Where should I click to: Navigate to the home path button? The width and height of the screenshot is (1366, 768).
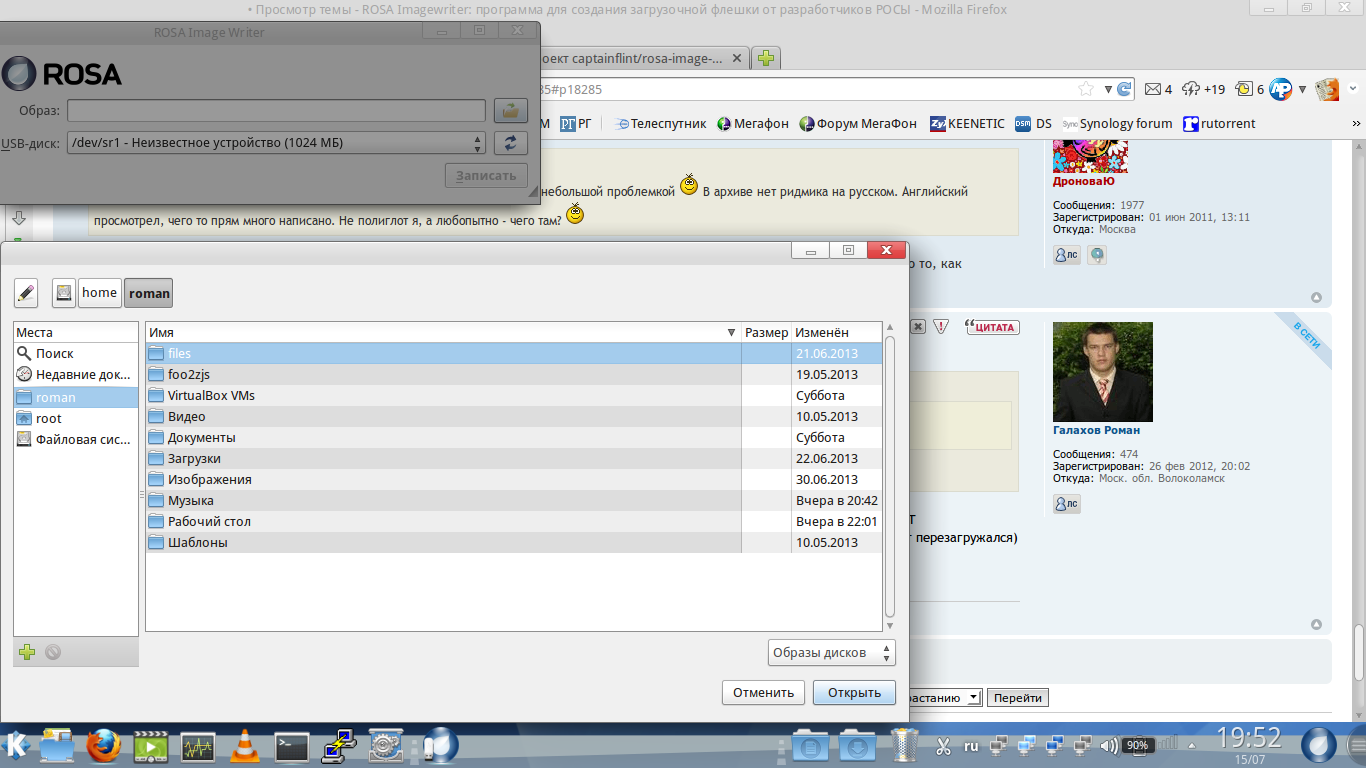(x=99, y=293)
